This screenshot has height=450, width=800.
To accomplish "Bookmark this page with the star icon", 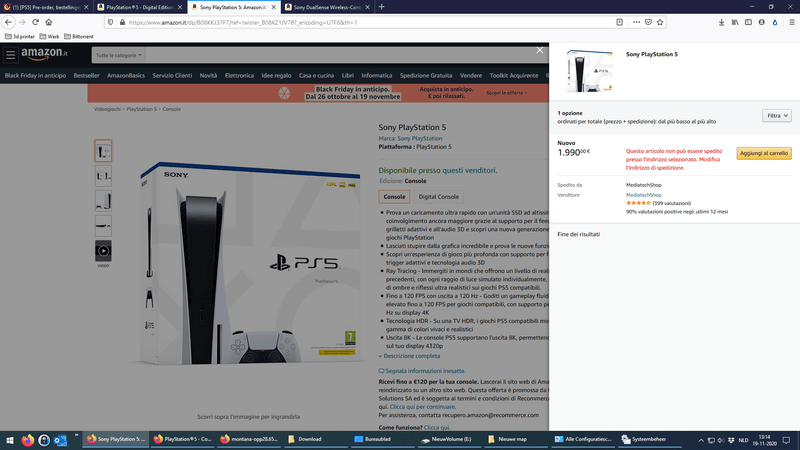I will coord(660,22).
